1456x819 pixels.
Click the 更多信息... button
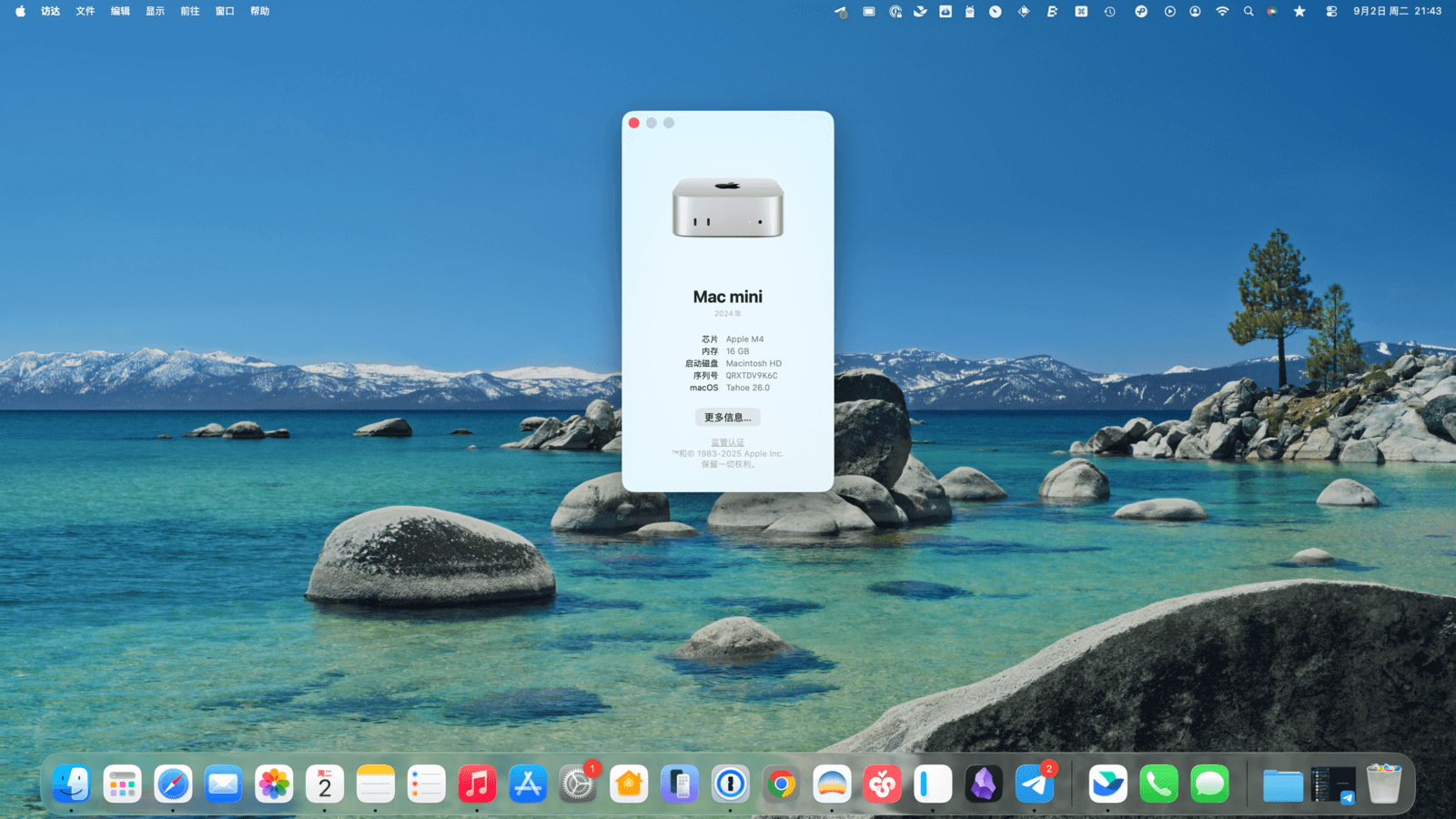(x=727, y=418)
